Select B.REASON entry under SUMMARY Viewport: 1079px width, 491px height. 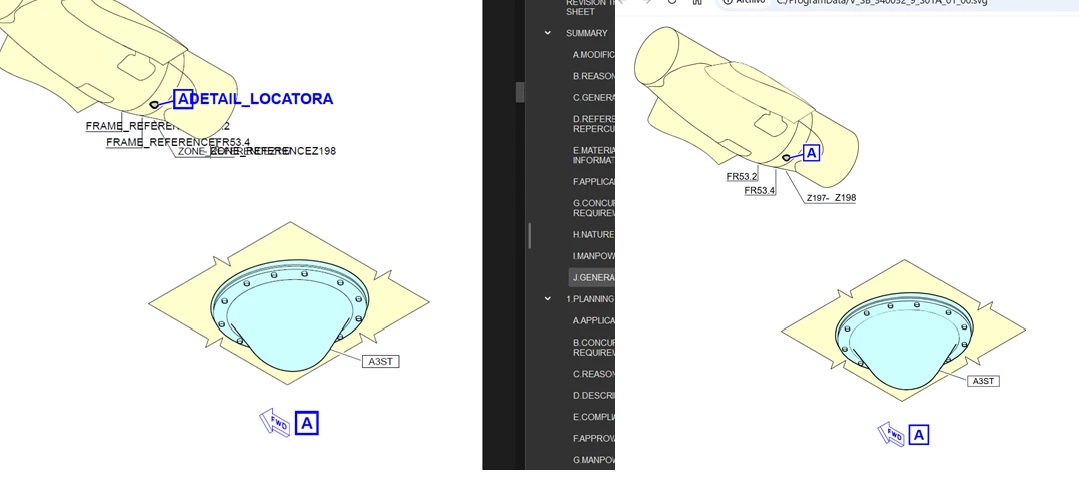tap(593, 76)
